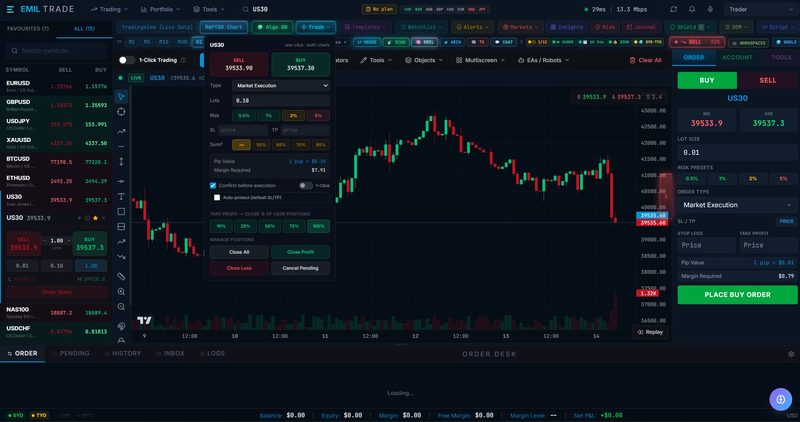The width and height of the screenshot is (800, 422).
Task: Click the horizontal line drawing tool
Action: pos(121,146)
